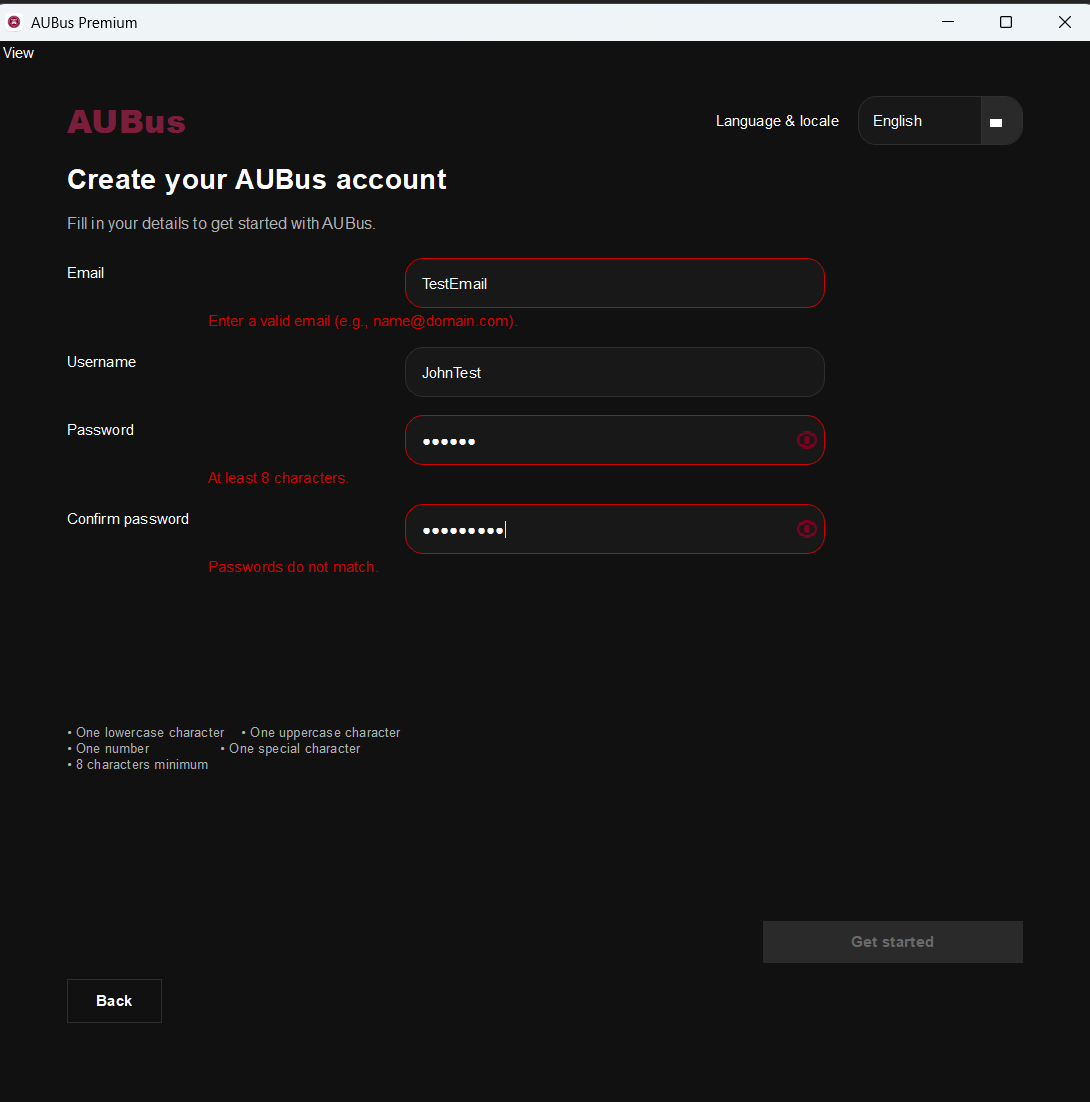Click the 'At least 8 characters.' error text
Viewport: 1090px width, 1102px height.
pos(278,478)
